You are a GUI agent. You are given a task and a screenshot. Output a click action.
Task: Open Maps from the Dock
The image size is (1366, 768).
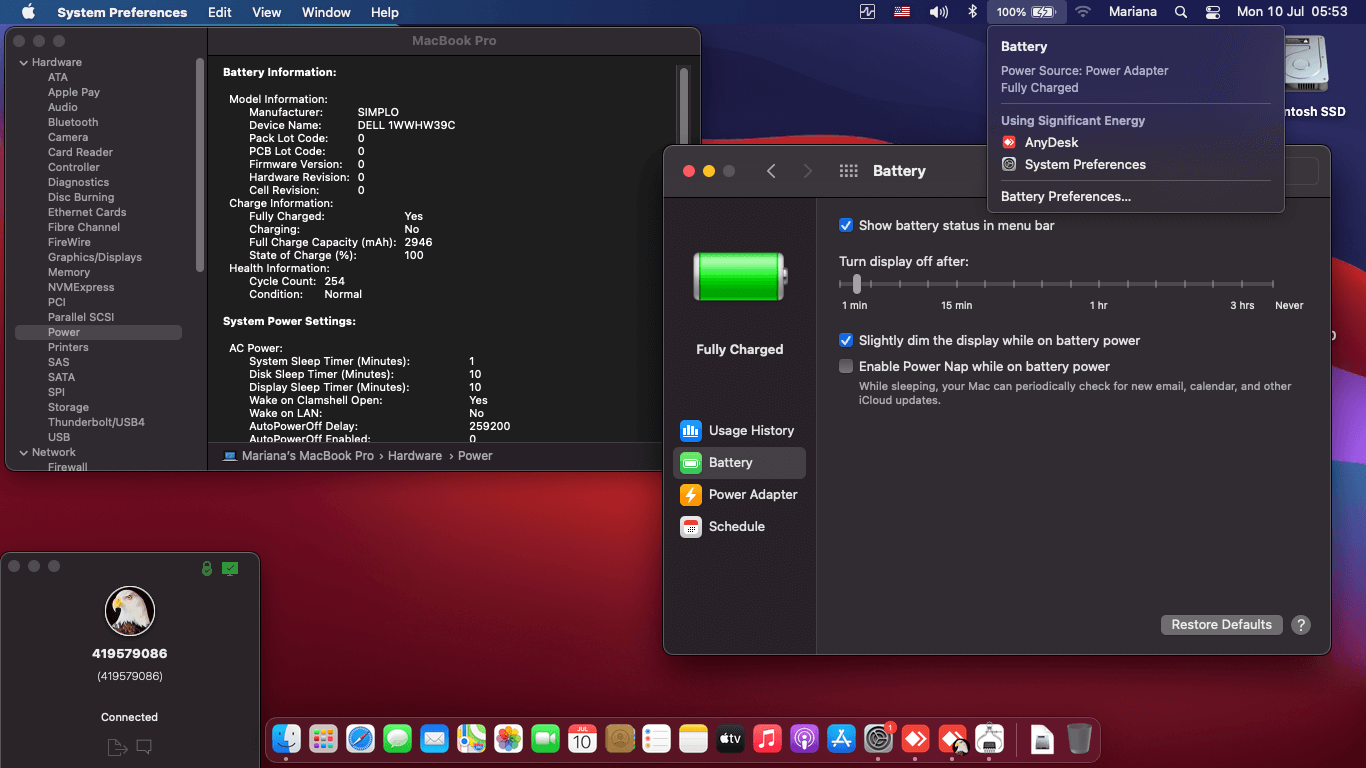pos(471,739)
